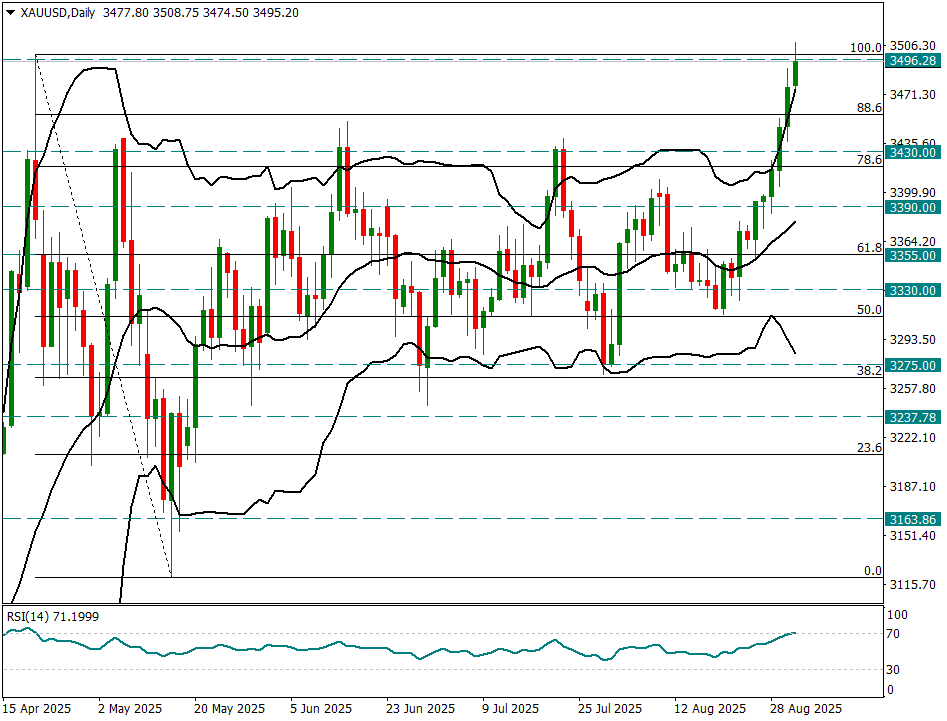Viewport: 947px width, 721px height.
Task: Click the 3471.30 price scale value
Action: 913,95
